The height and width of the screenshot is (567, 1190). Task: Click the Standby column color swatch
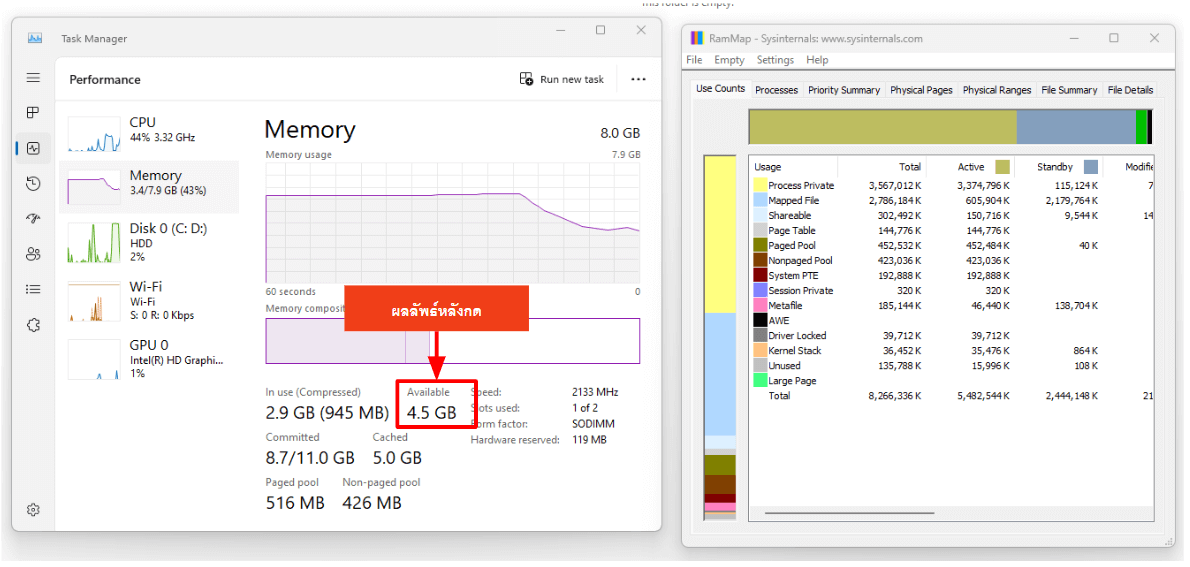(x=1091, y=167)
